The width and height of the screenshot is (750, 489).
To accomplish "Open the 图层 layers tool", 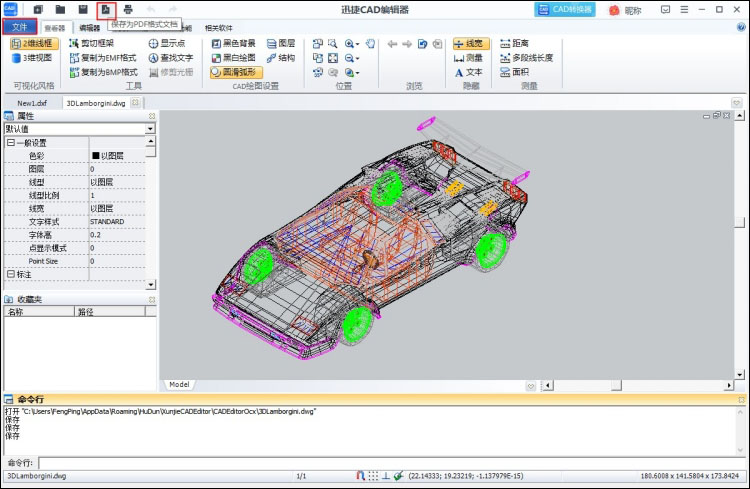I will coord(281,44).
